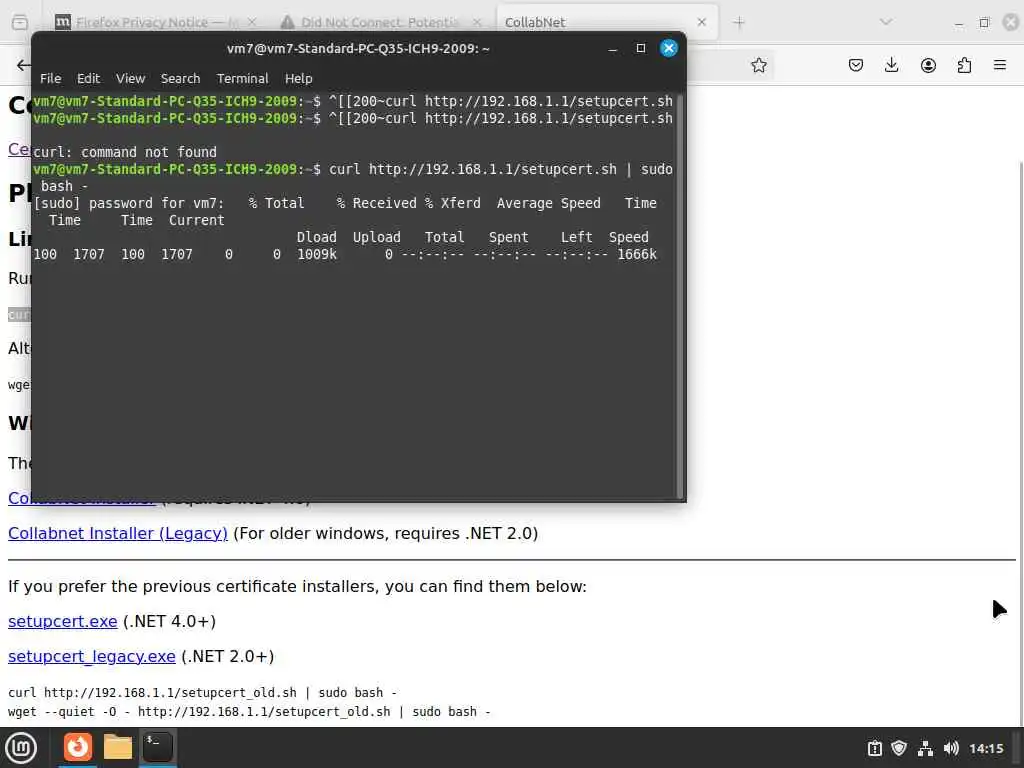Screen dimensions: 1024x768
Task: Close the Firefox Privacy Notice tab
Action: [x=252, y=22]
